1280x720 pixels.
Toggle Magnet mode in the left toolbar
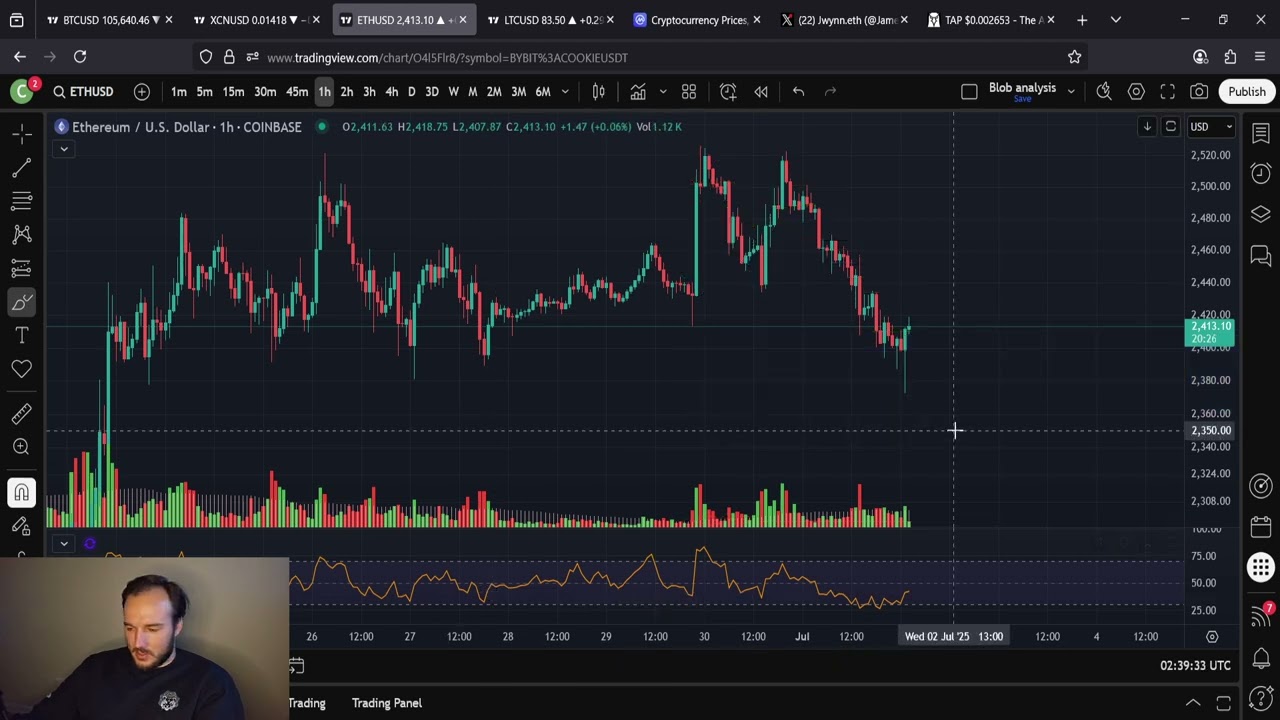coord(21,492)
